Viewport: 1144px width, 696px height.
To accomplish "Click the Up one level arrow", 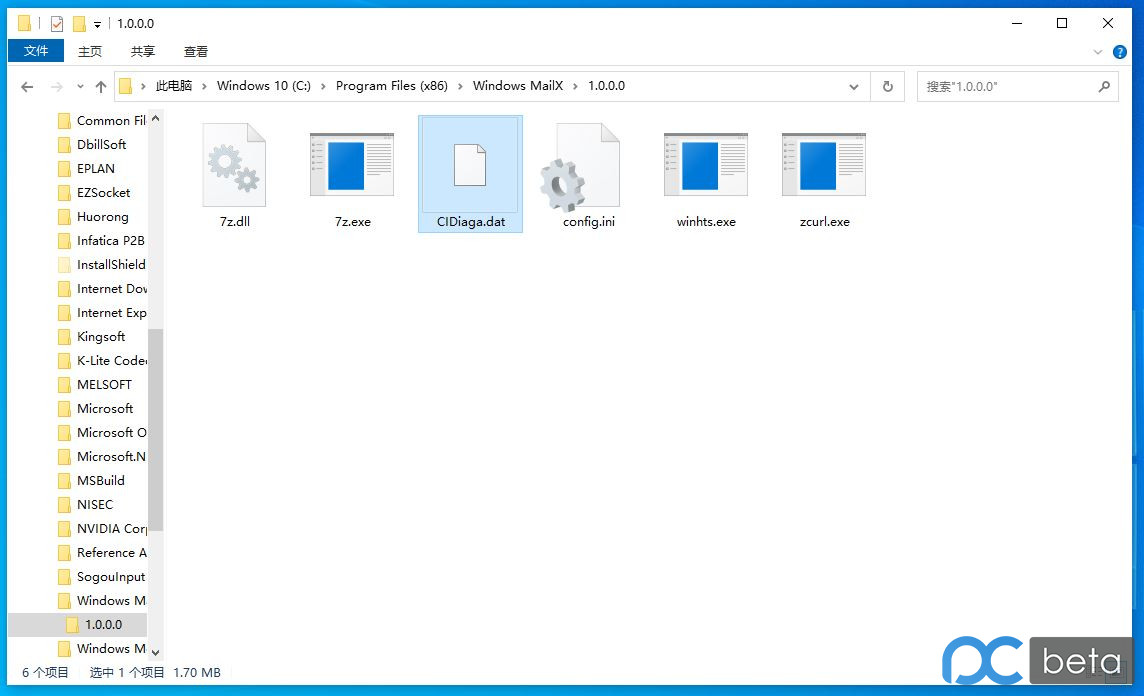I will [101, 87].
